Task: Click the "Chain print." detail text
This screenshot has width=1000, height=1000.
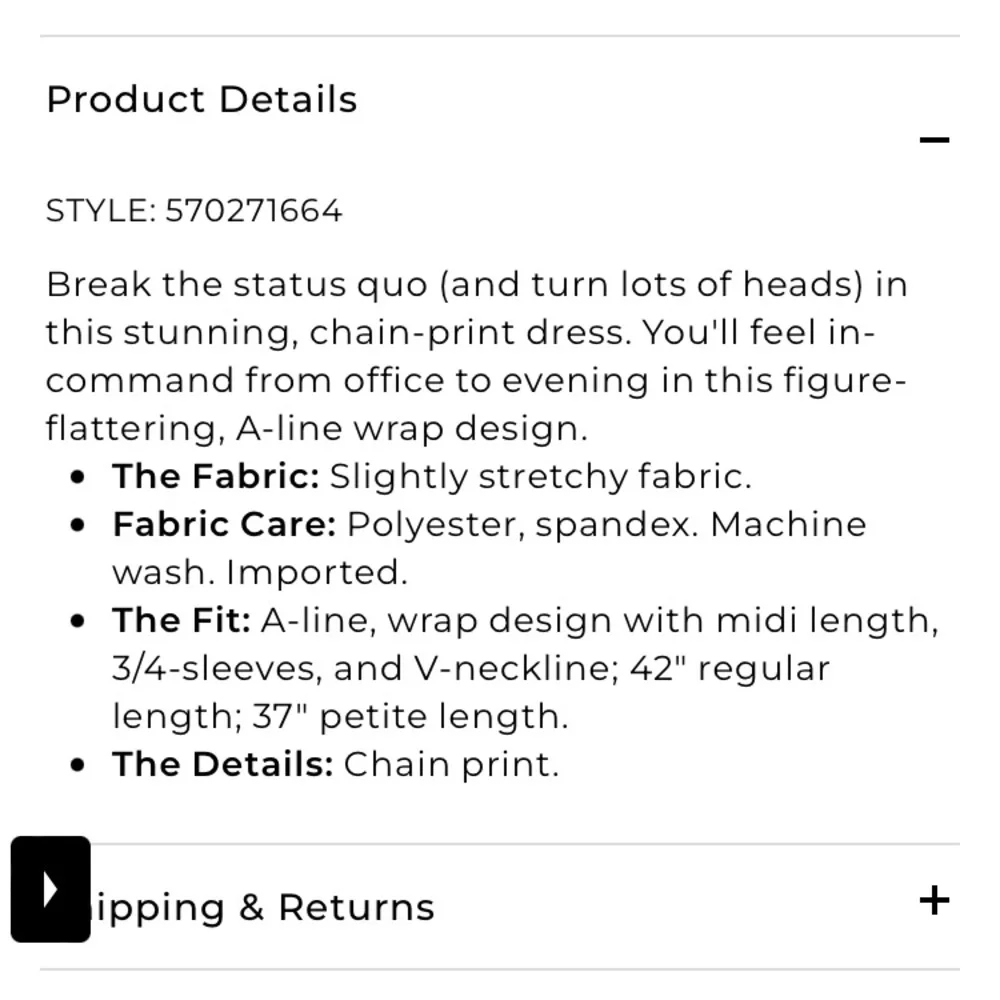Action: pos(451,764)
